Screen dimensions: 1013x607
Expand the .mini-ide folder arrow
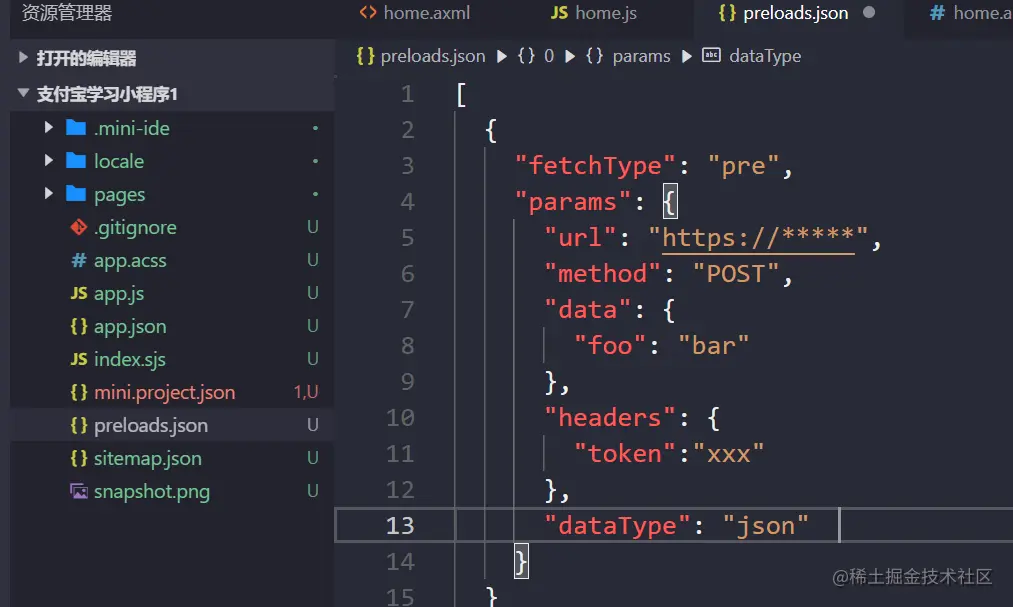(49, 127)
